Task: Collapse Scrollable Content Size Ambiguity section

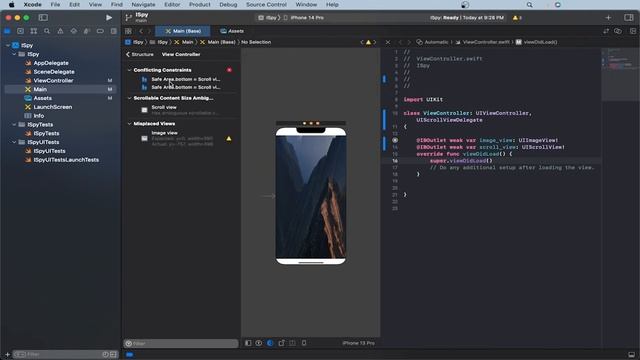Action: (129, 98)
